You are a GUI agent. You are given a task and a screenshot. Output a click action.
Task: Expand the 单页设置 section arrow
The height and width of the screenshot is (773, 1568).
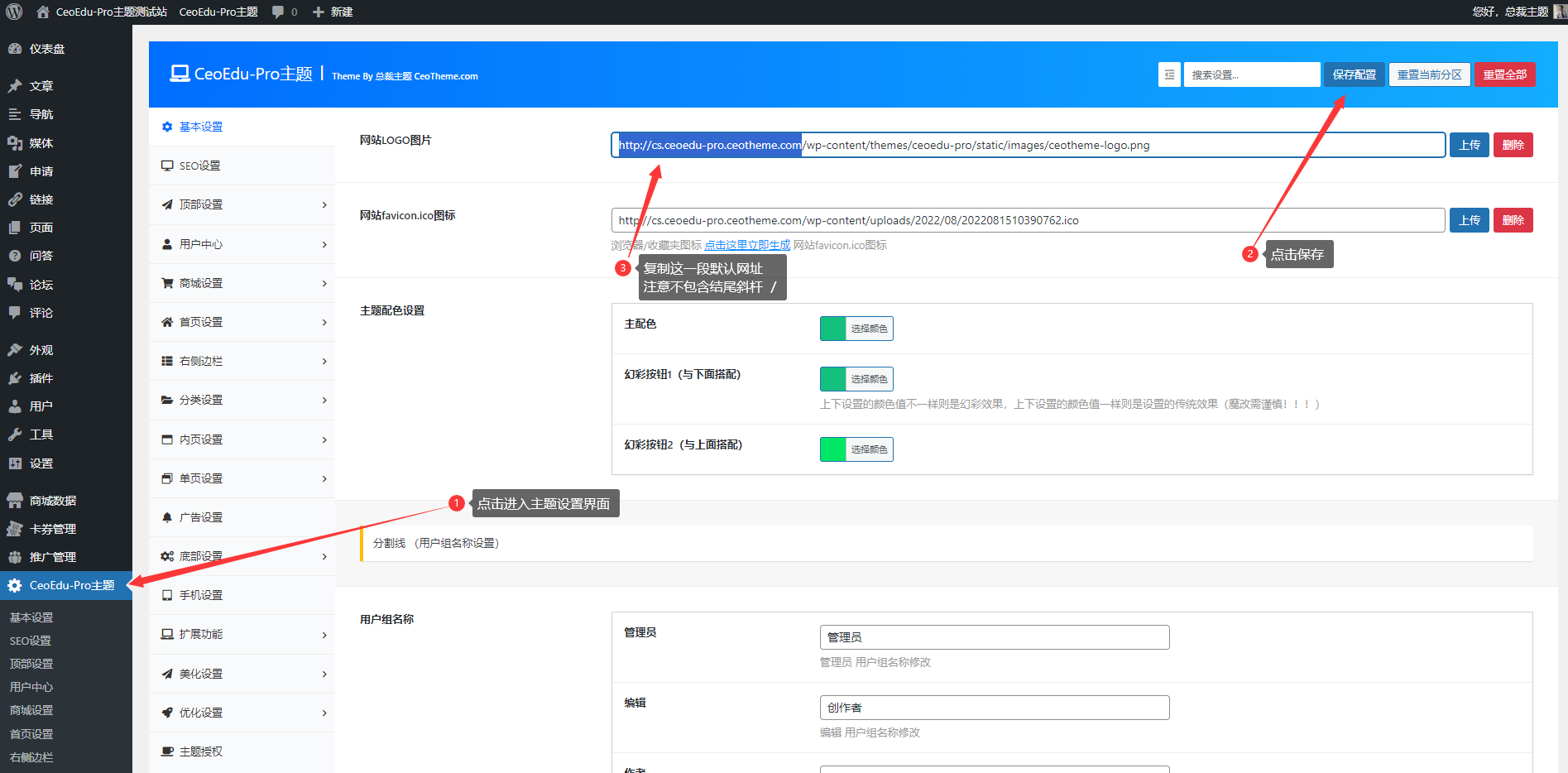pos(324,478)
